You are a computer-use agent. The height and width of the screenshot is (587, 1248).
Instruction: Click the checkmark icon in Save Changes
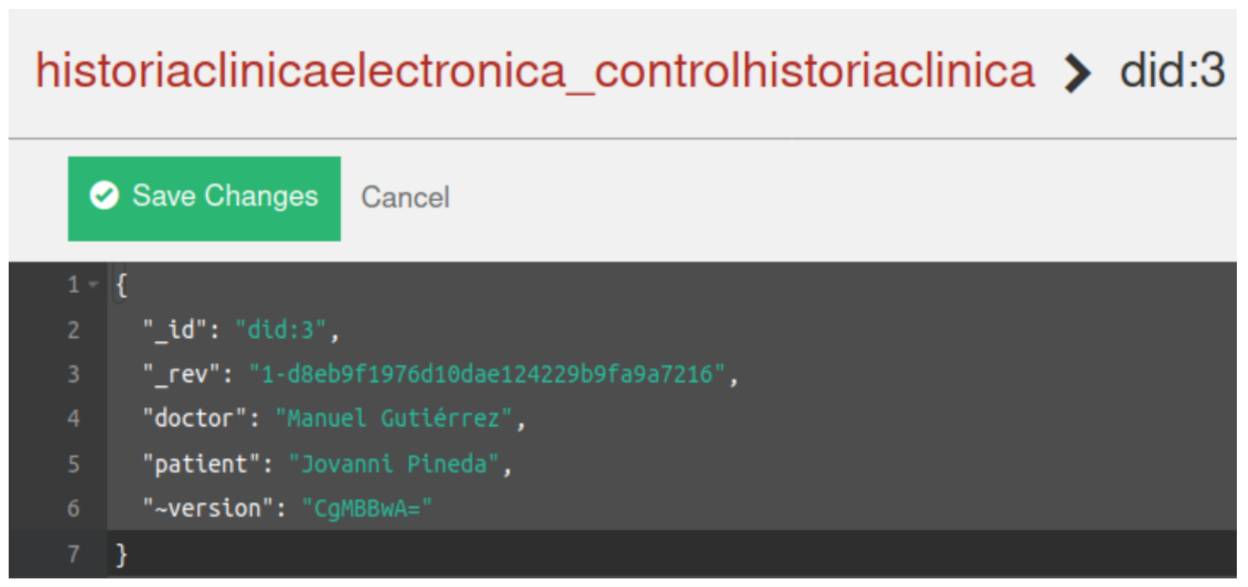pos(104,196)
